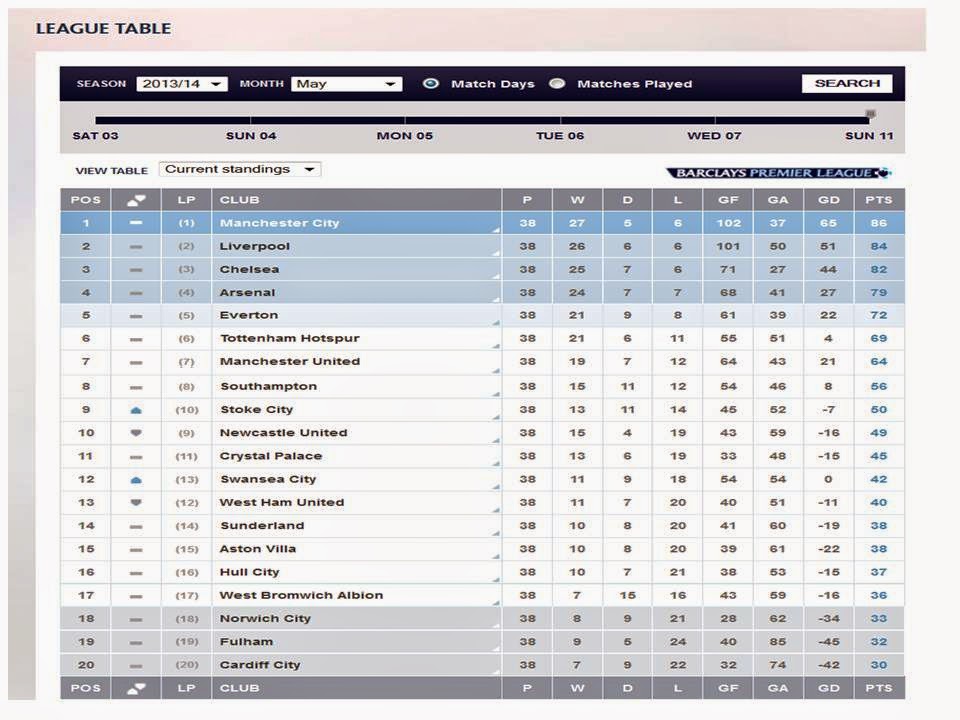Open the Everton club link
The height and width of the screenshot is (720, 960).
click(x=249, y=315)
